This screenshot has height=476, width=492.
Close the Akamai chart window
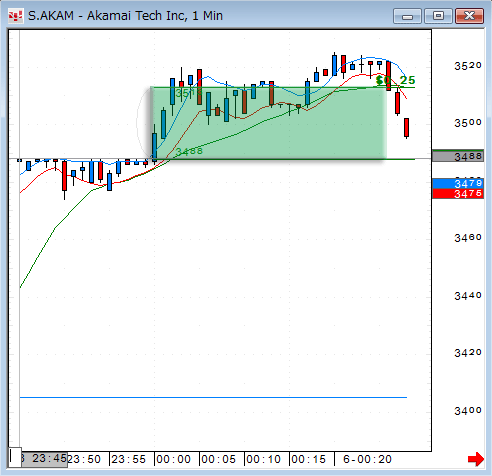tap(469, 16)
